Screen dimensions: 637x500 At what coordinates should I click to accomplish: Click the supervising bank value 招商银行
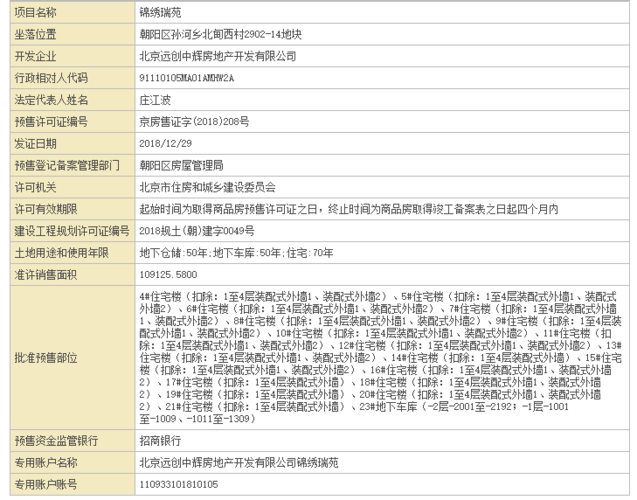[x=160, y=440]
